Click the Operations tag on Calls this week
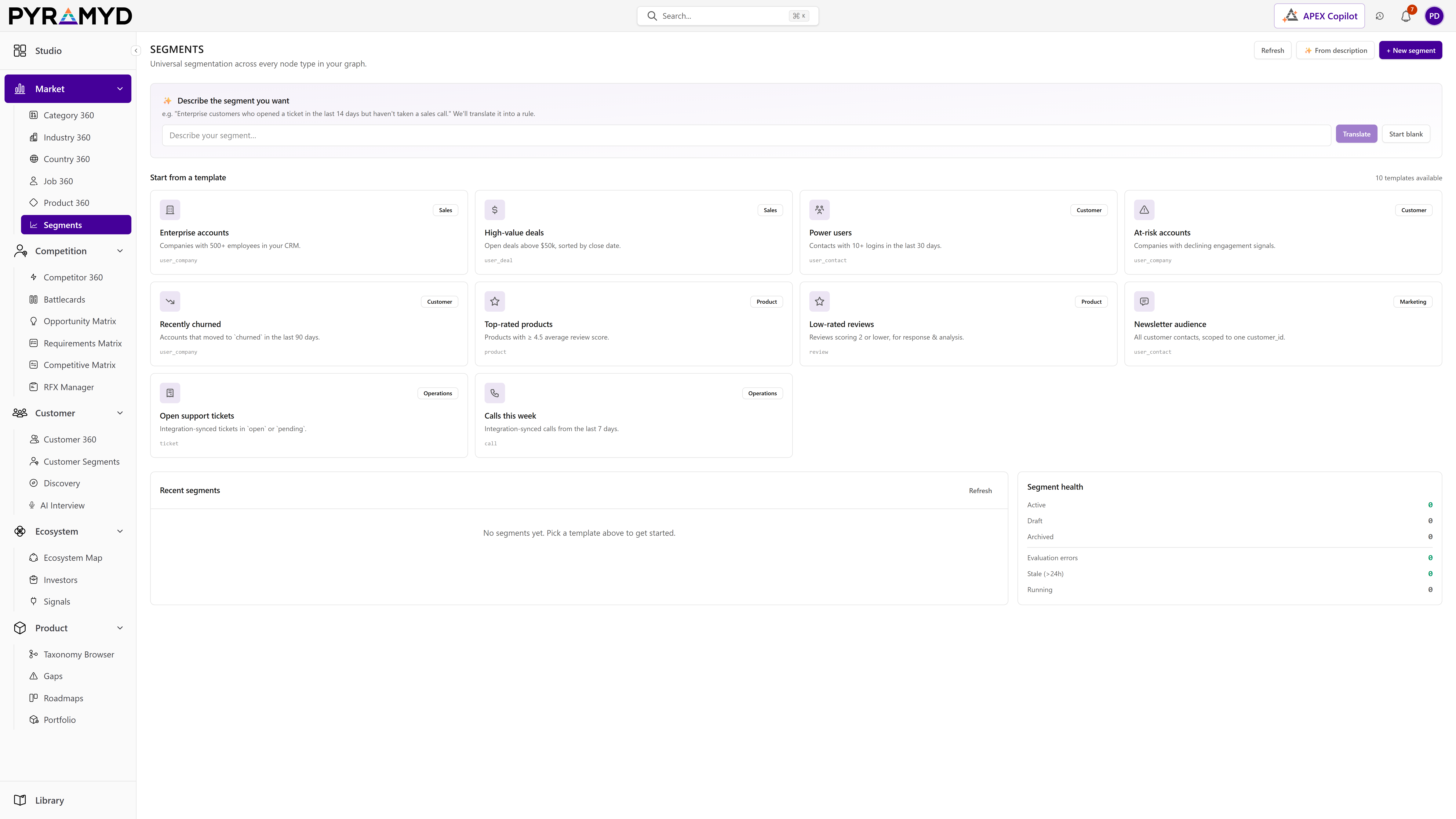Image resolution: width=1456 pixels, height=819 pixels. pyautogui.click(x=763, y=393)
